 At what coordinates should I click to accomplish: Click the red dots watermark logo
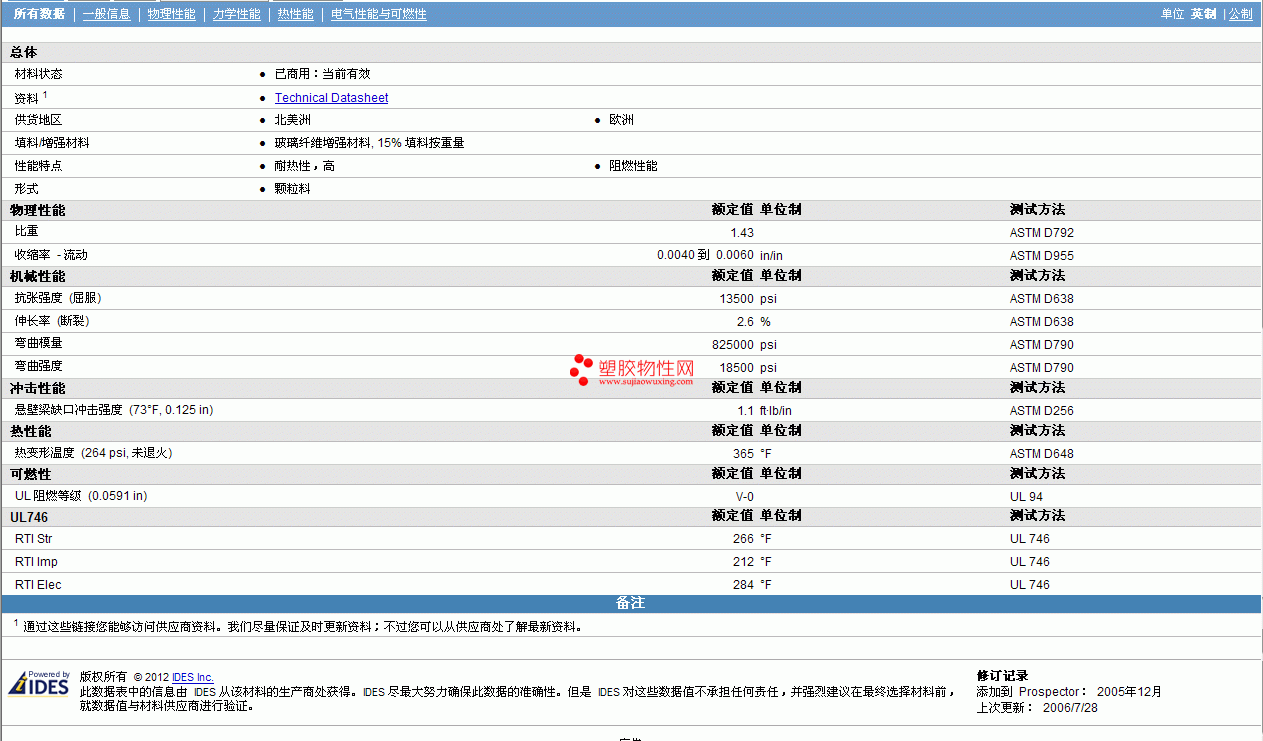pyautogui.click(x=582, y=369)
